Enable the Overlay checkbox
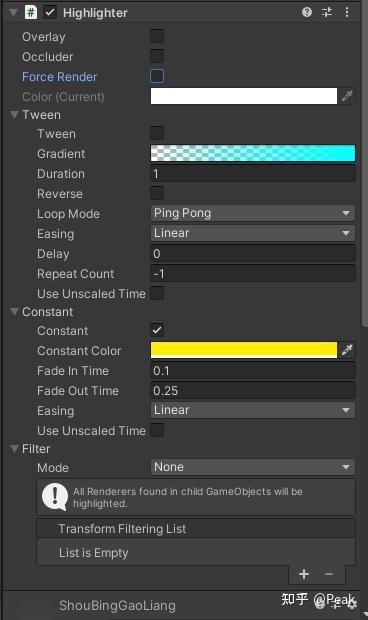Viewport: 368px width, 620px height. click(x=157, y=36)
